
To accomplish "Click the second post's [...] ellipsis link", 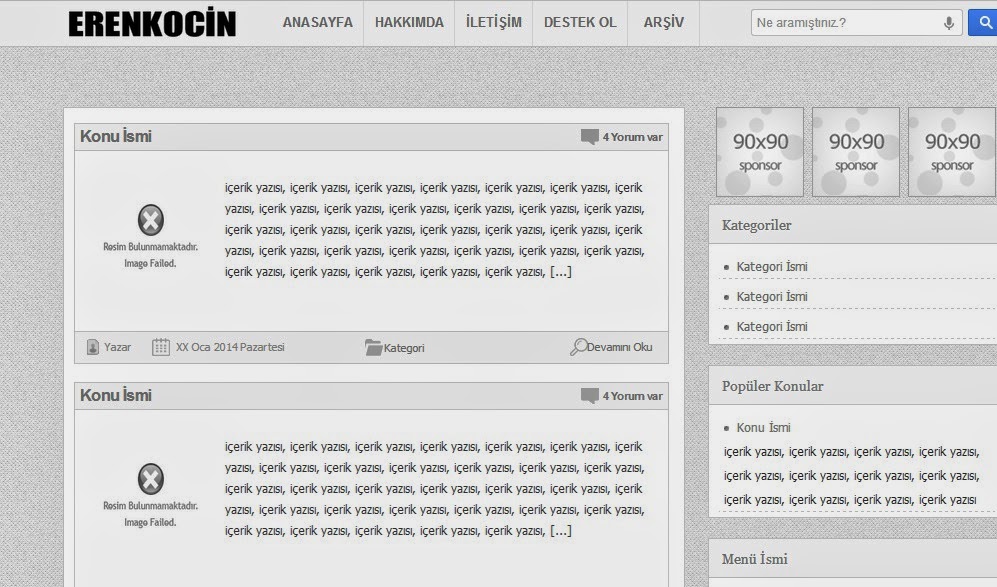I will tap(561, 530).
